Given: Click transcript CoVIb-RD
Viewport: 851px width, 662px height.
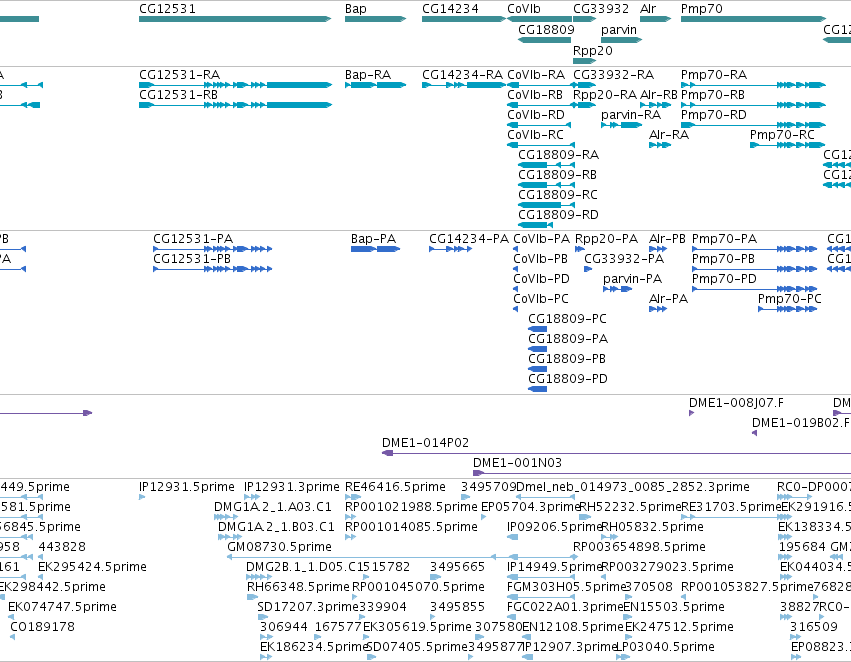Looking at the screenshot, I should tap(536, 115).
